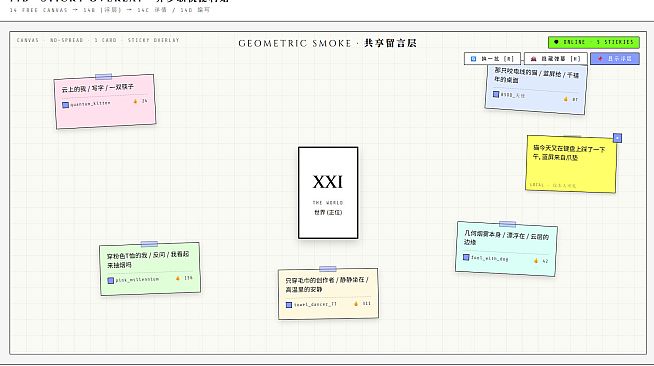Click quantum_kitten's blue avatar square

pyautogui.click(x=65, y=105)
